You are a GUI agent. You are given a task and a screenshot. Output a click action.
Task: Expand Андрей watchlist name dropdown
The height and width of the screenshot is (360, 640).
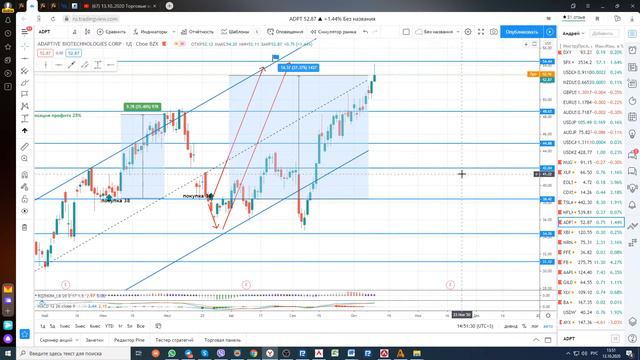coord(573,33)
